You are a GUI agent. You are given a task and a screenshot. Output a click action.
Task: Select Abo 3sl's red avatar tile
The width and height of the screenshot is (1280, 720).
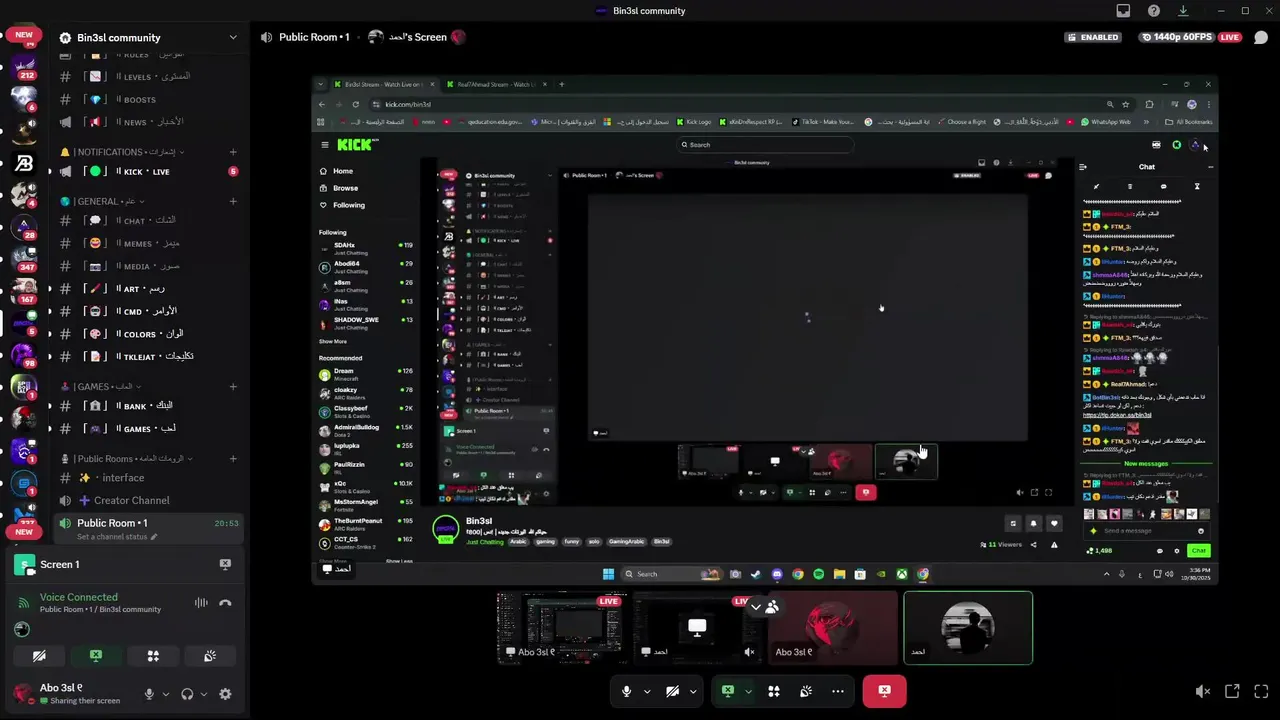coord(832,628)
